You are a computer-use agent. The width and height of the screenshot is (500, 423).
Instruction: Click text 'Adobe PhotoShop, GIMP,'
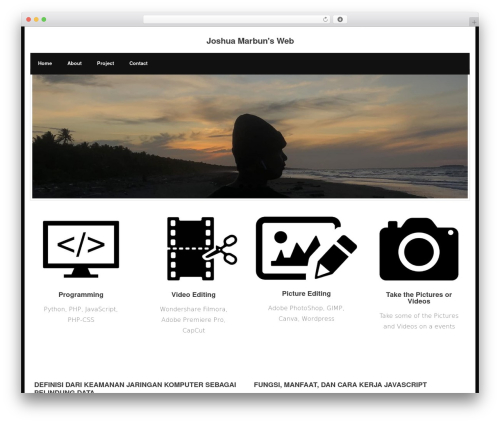pos(306,308)
